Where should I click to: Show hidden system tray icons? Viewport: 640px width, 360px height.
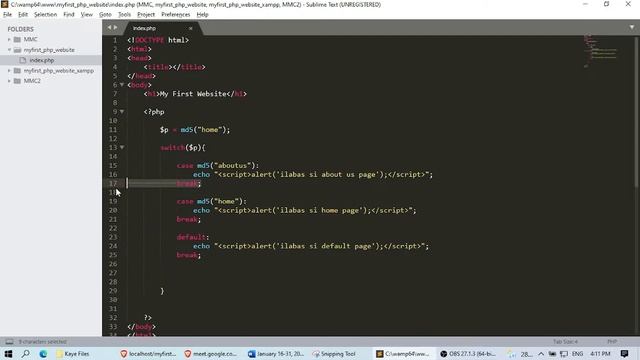[x=541, y=354]
